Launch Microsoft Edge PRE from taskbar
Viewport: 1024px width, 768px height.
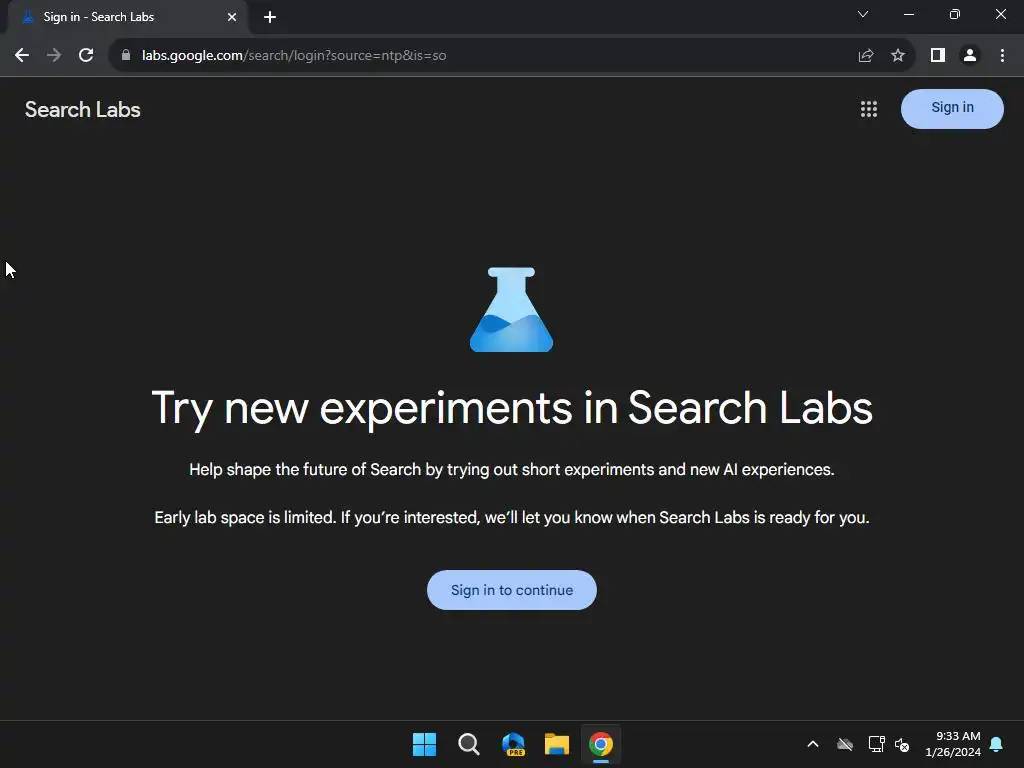(x=513, y=744)
